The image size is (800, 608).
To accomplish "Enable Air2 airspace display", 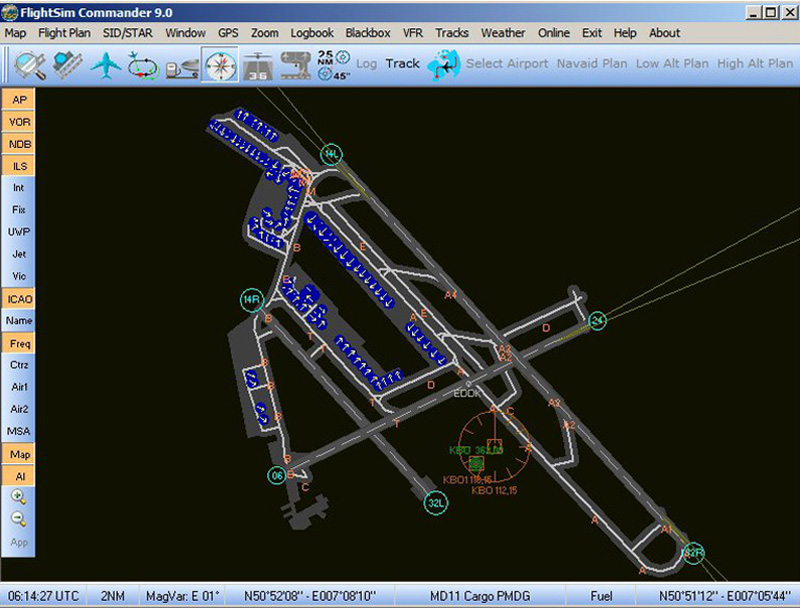I will (19, 409).
